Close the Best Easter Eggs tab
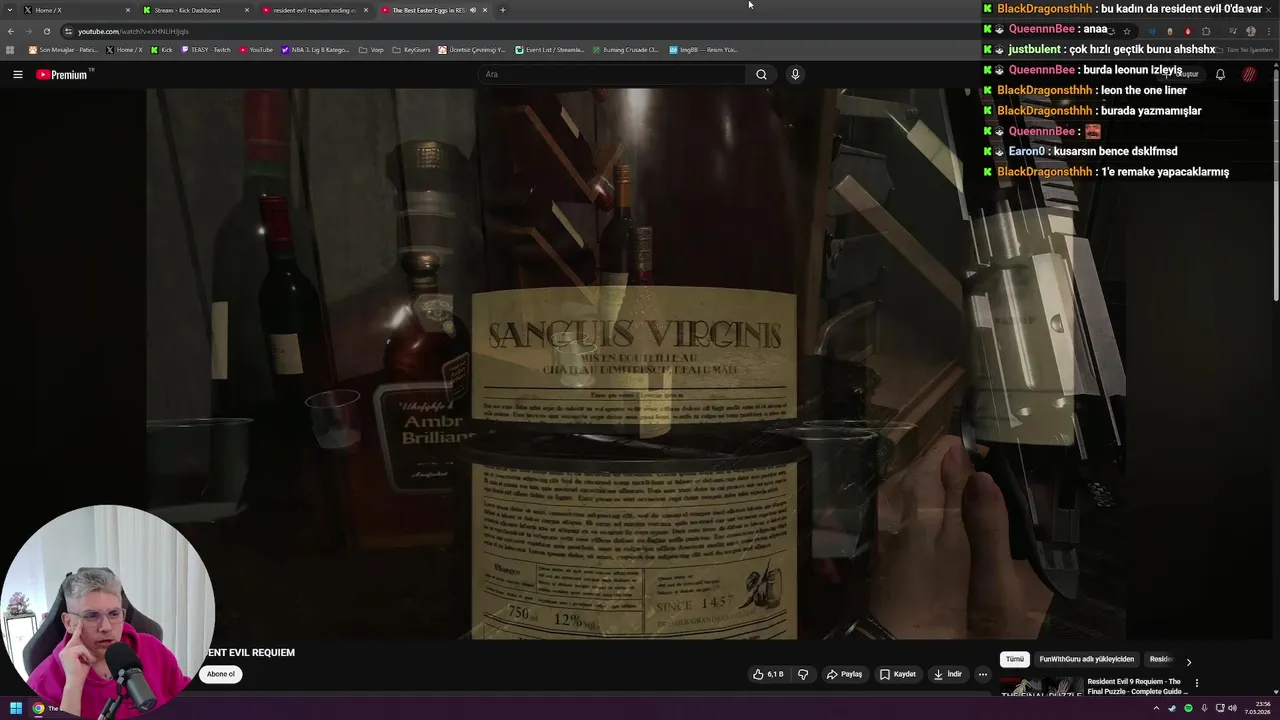 click(x=485, y=10)
